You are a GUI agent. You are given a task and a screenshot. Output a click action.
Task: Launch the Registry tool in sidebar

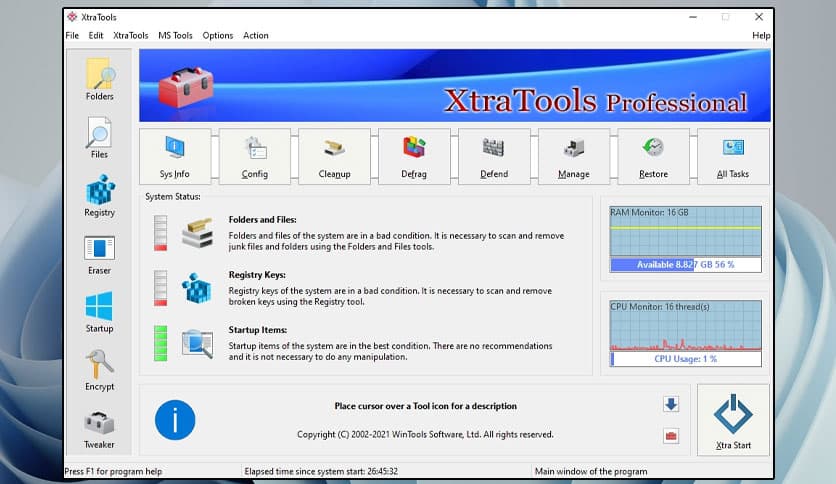click(x=100, y=196)
